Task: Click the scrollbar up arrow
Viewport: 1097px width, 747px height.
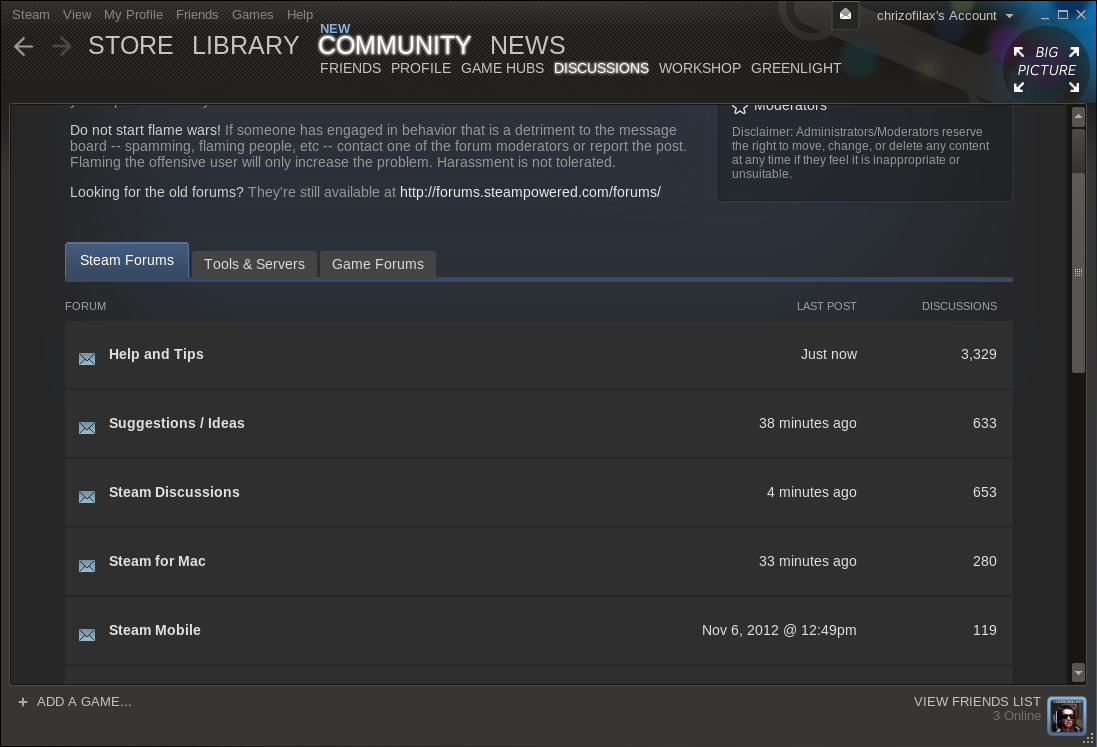Action: 1078,117
